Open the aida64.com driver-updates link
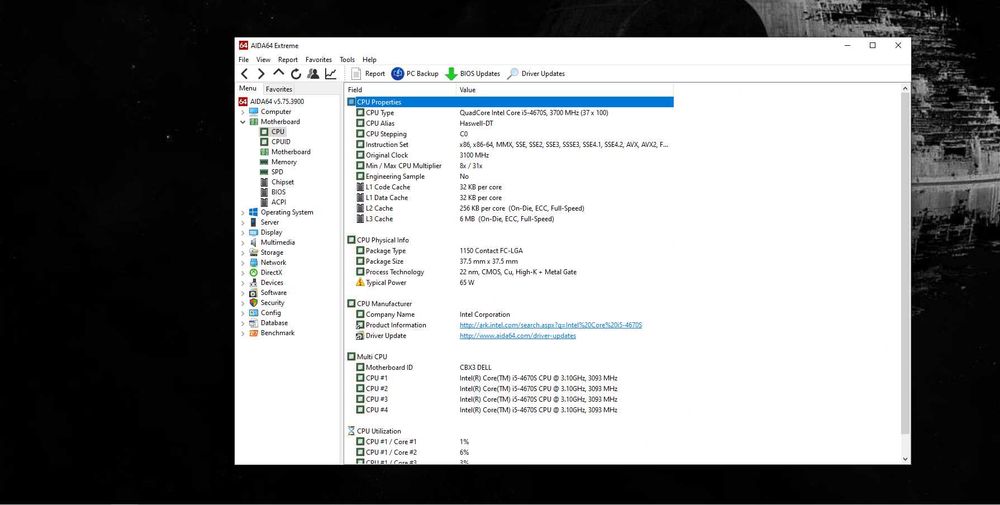Viewport: 1000px width, 505px height. tap(517, 335)
